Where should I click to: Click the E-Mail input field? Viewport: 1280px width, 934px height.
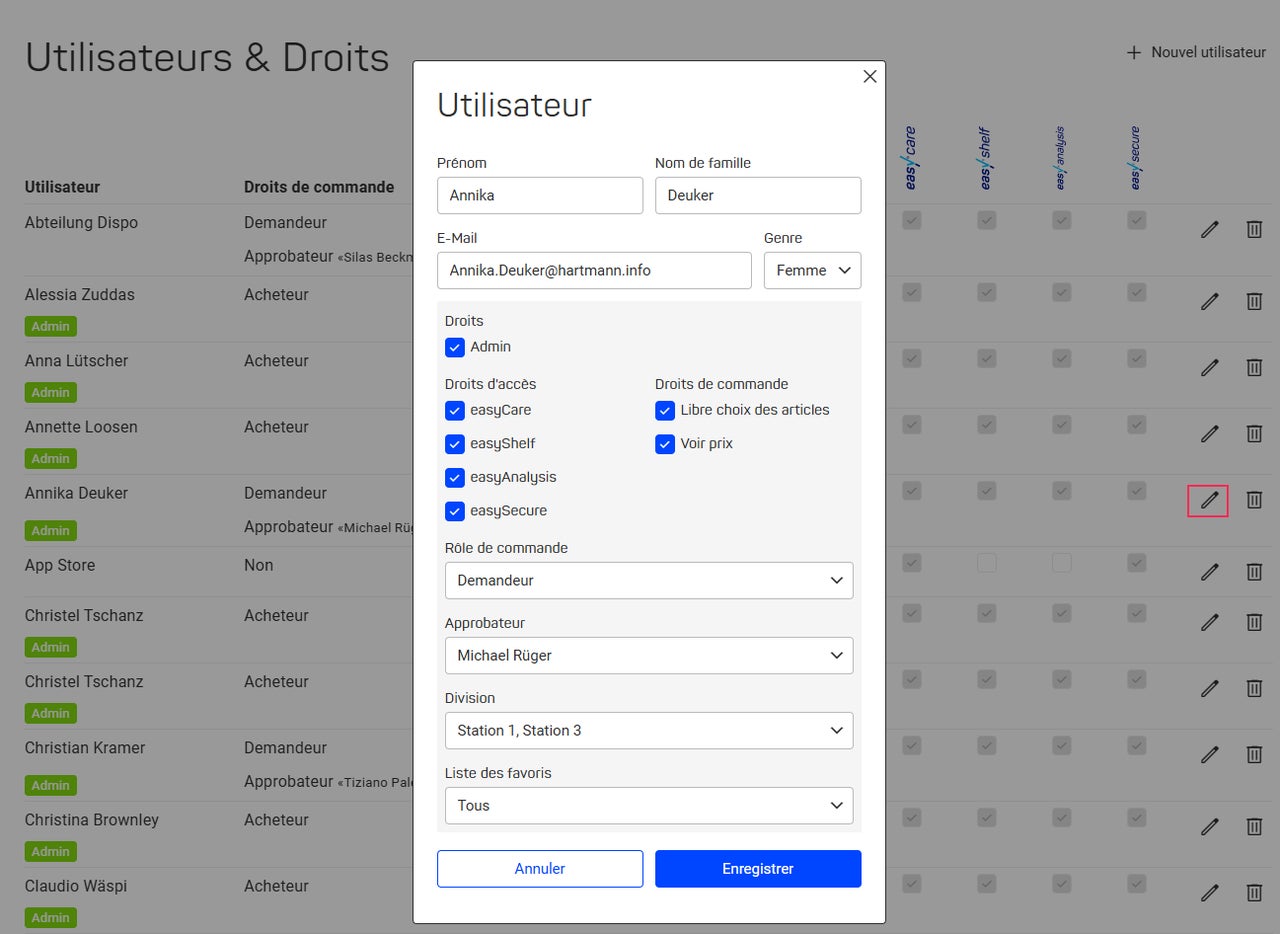(594, 270)
